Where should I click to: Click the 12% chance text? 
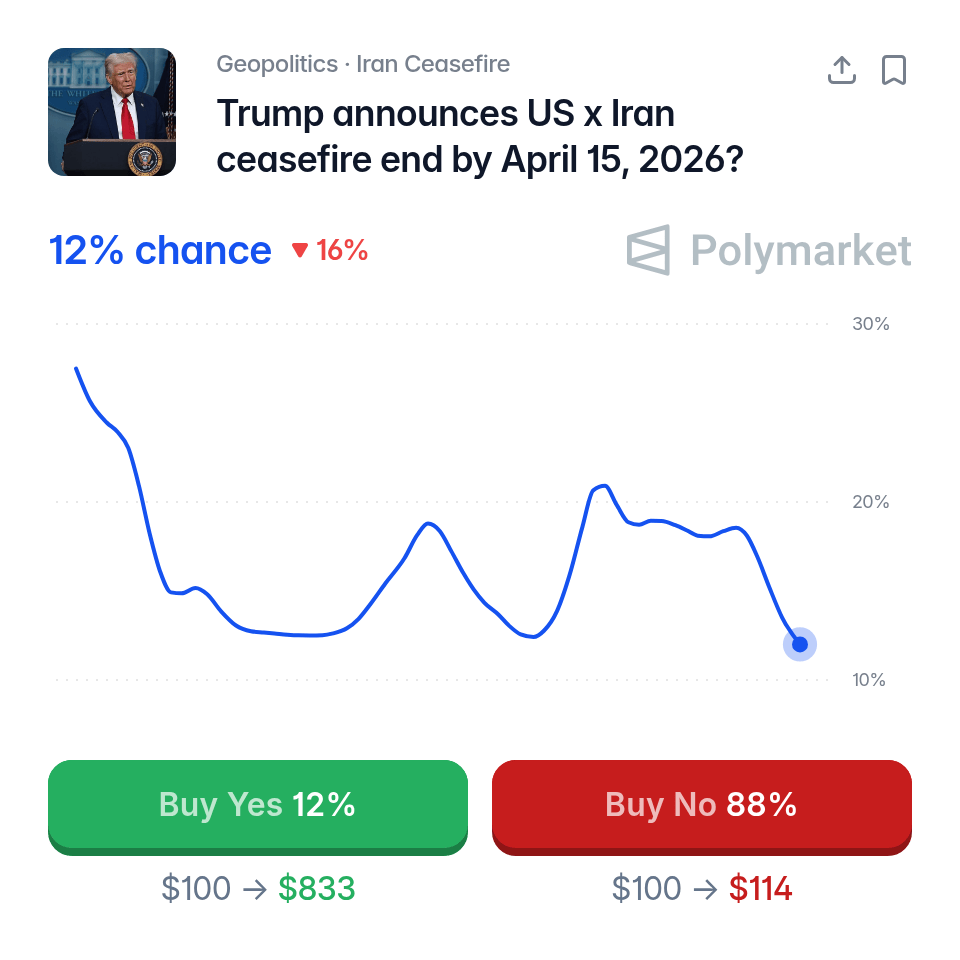pyautogui.click(x=160, y=250)
